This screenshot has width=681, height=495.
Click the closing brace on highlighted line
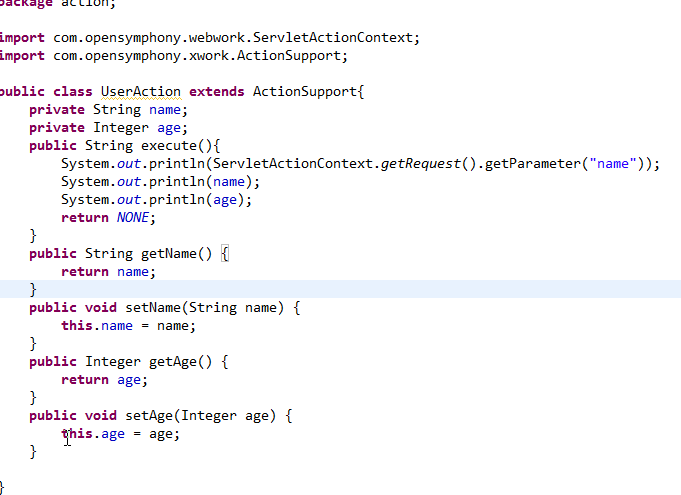coord(33,290)
